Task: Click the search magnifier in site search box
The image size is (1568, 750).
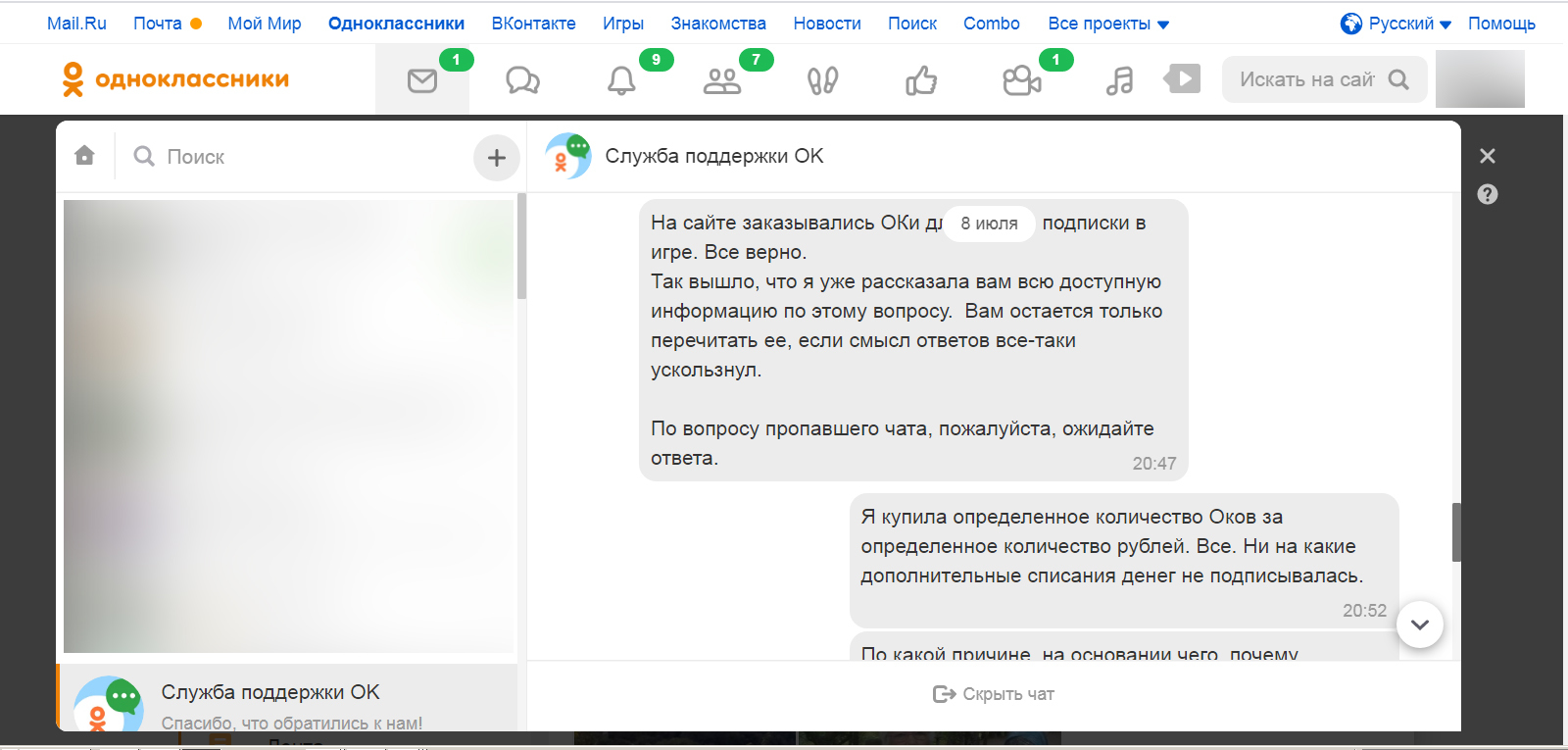Action: (1398, 79)
